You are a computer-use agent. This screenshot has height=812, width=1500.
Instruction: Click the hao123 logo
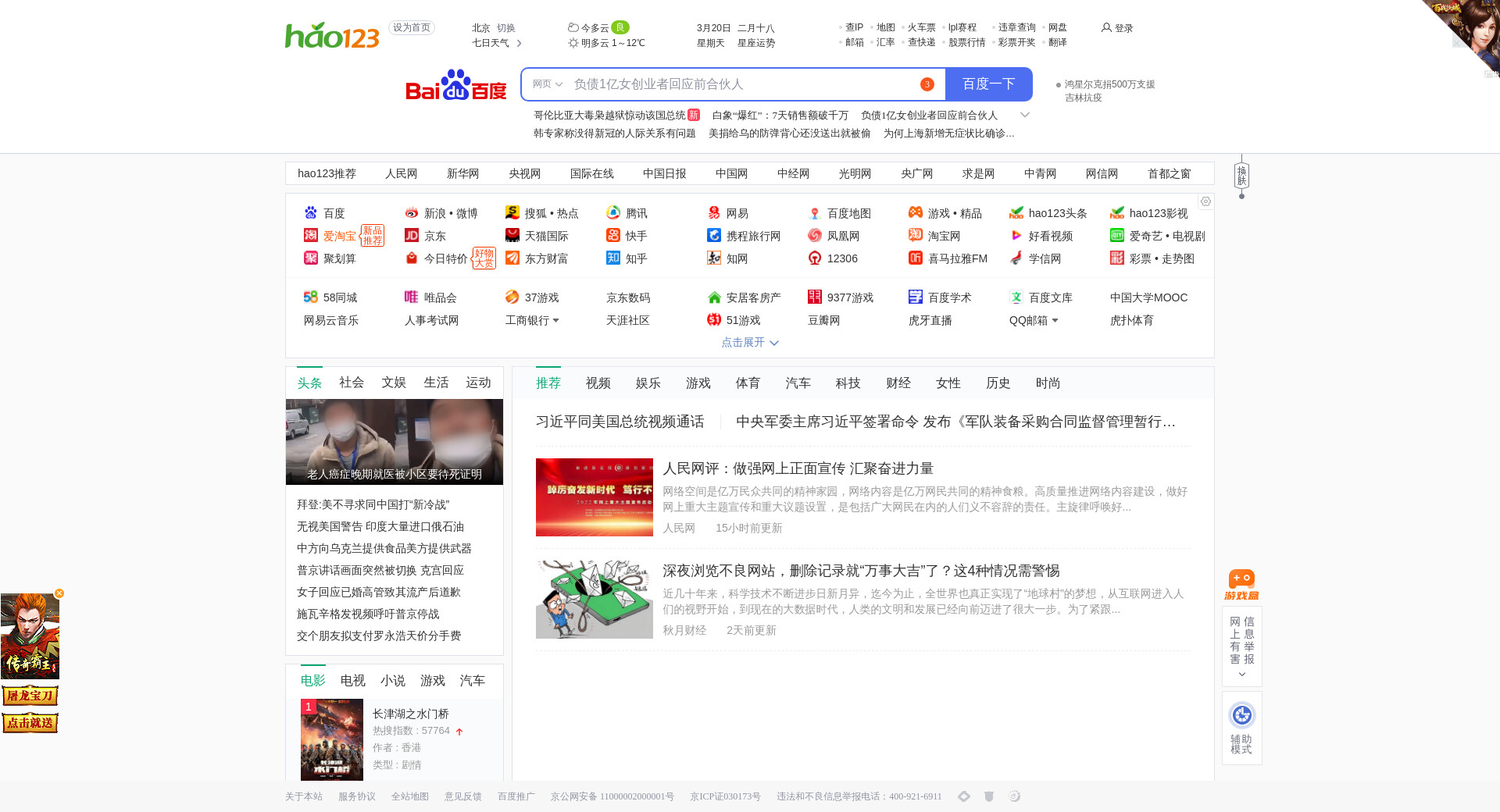[x=332, y=35]
